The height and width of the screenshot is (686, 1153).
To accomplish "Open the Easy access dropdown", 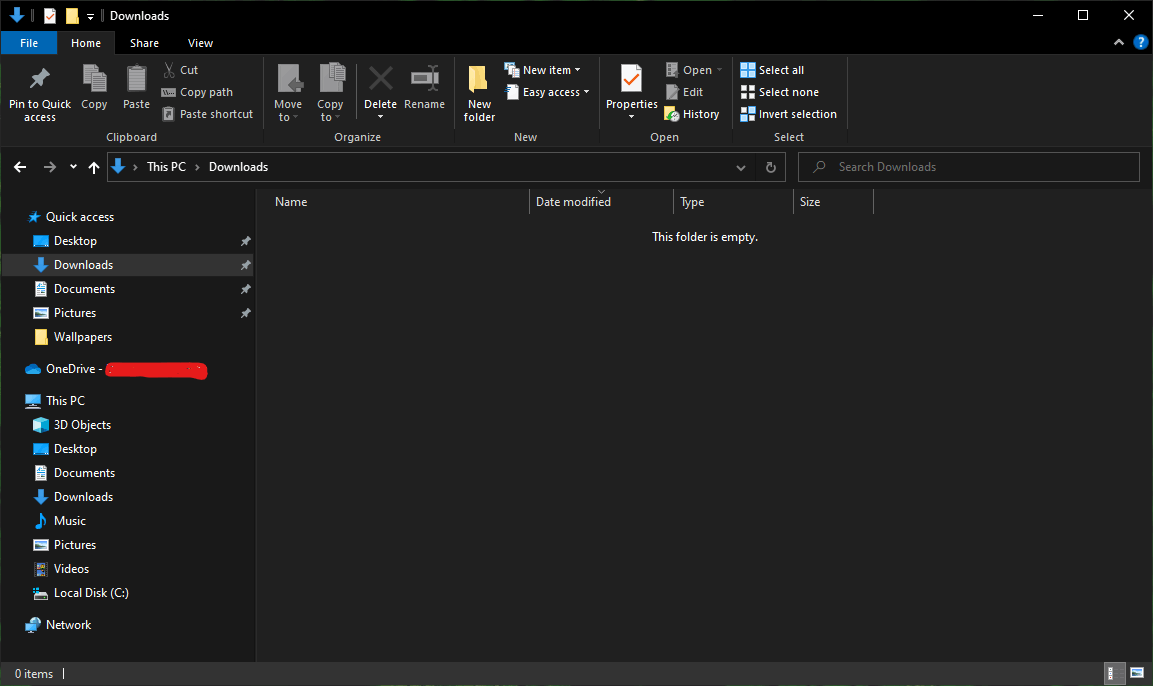I will 548,92.
